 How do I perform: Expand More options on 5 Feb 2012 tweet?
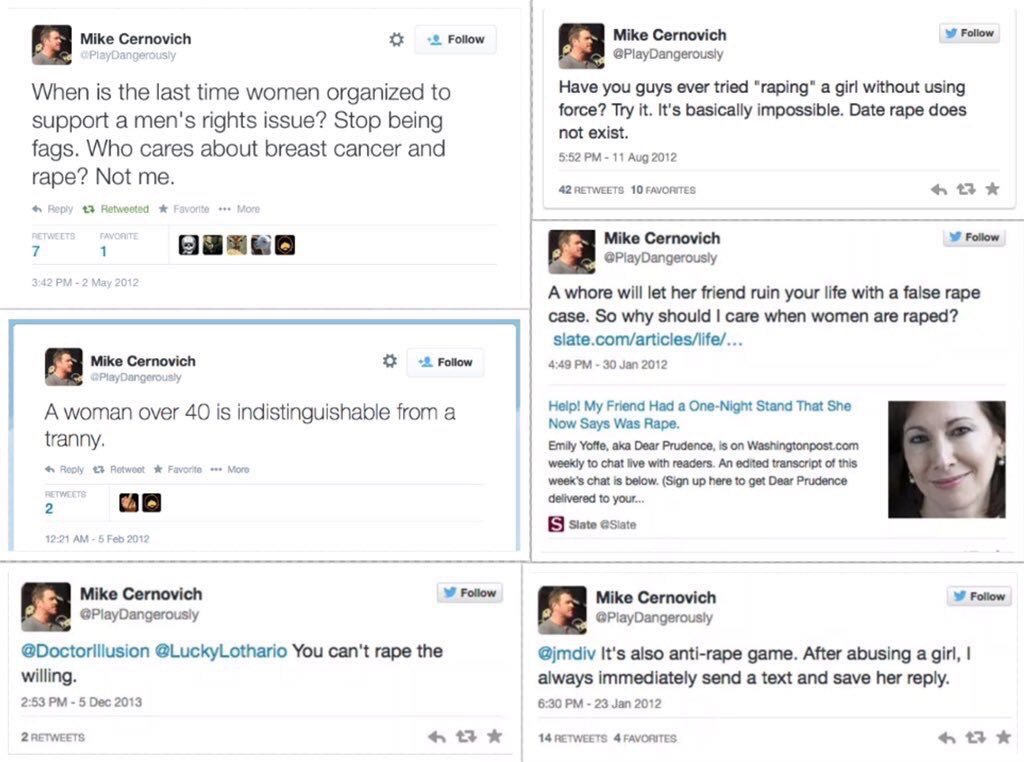[229, 469]
